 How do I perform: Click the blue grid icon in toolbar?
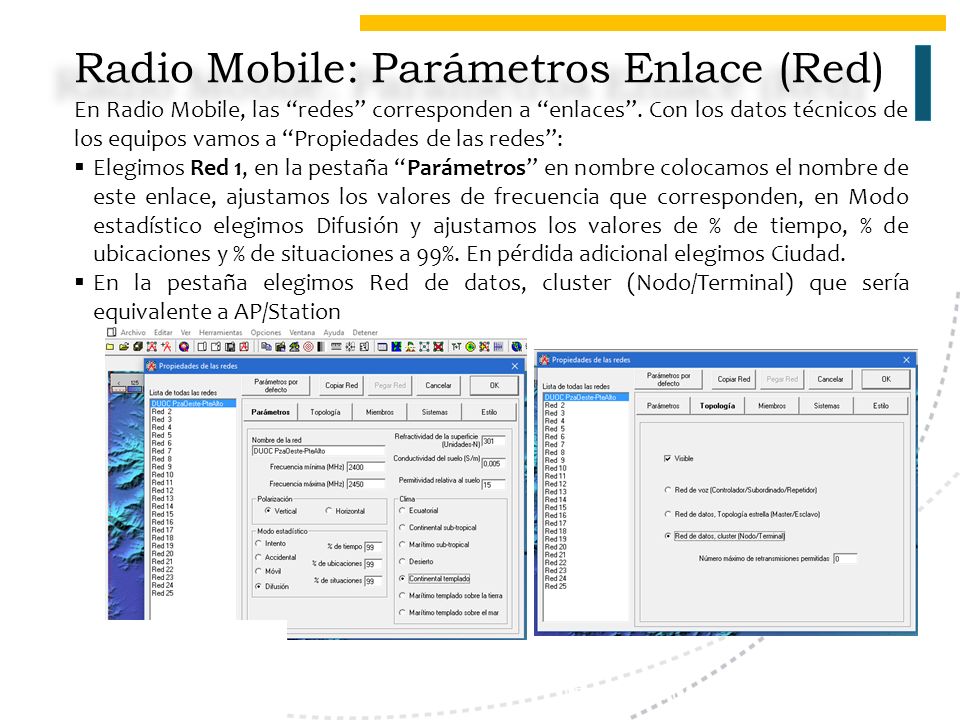coord(498,347)
